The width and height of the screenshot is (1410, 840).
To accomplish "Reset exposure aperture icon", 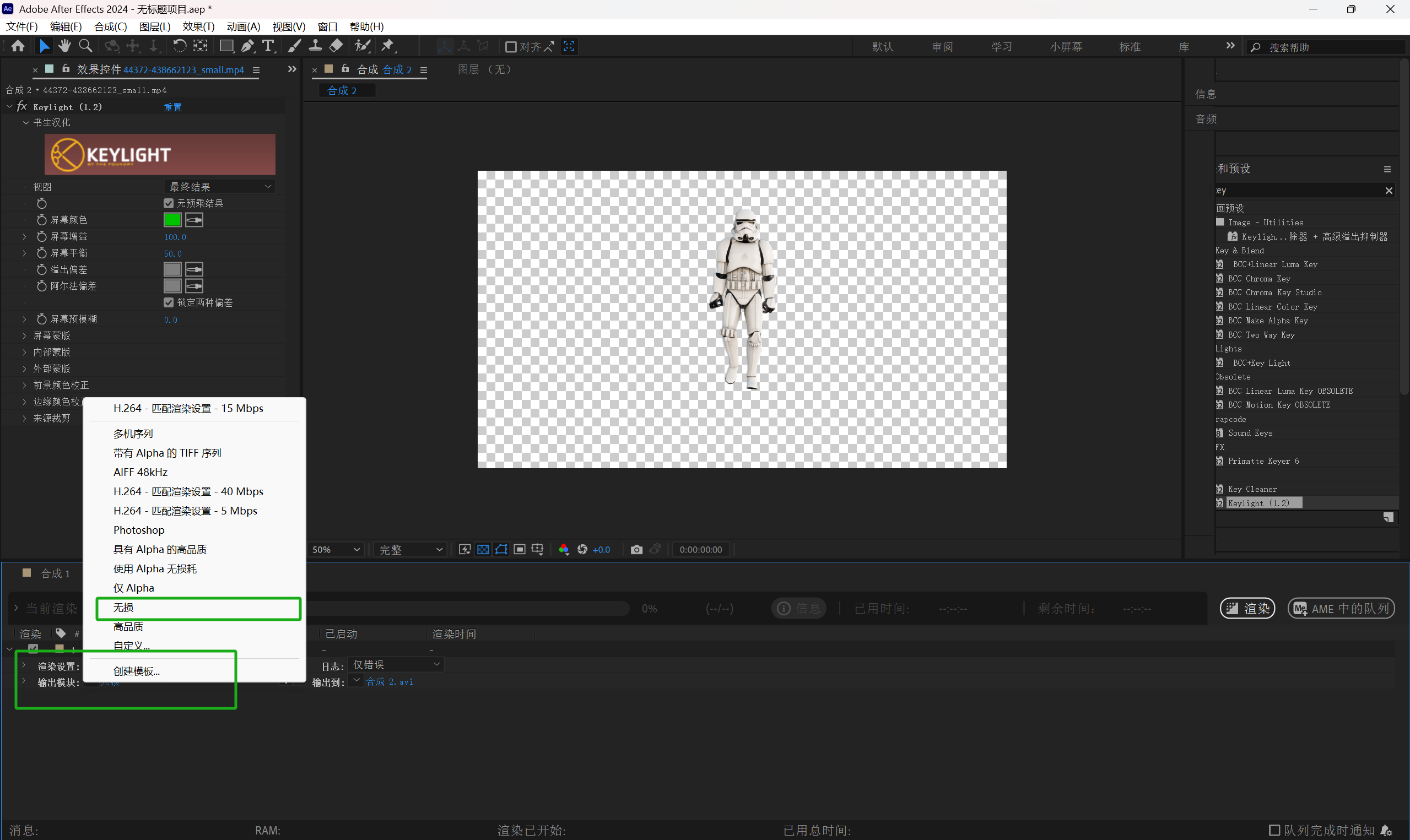I will tap(582, 549).
